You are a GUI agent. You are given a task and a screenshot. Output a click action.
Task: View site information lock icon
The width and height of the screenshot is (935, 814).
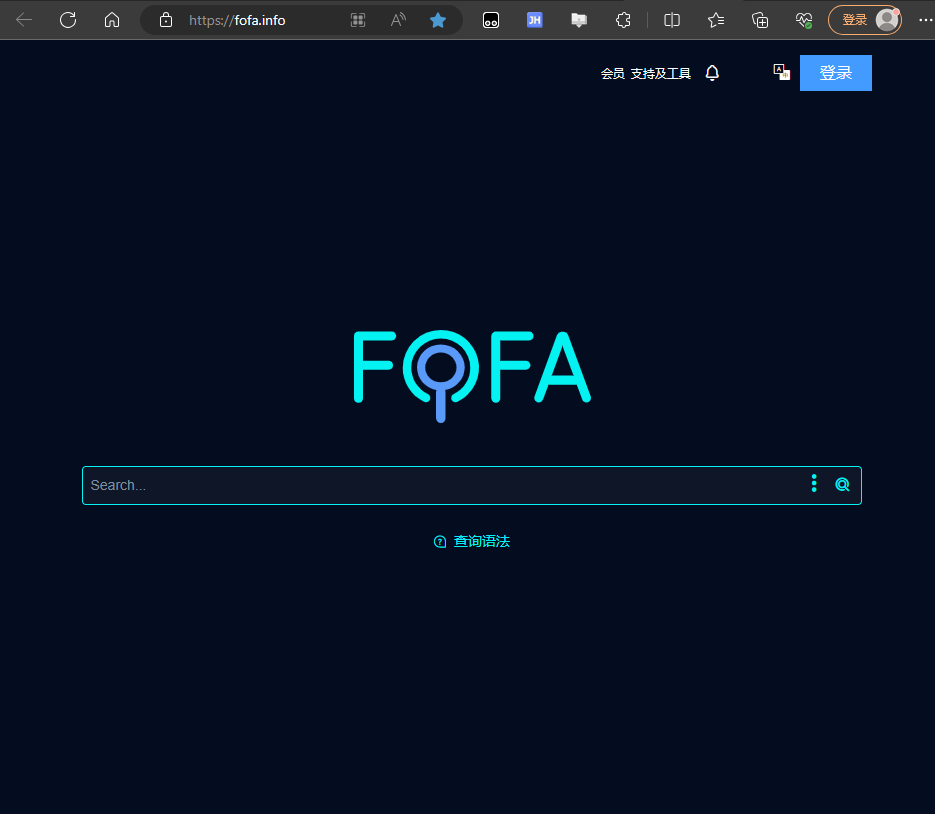click(x=166, y=20)
